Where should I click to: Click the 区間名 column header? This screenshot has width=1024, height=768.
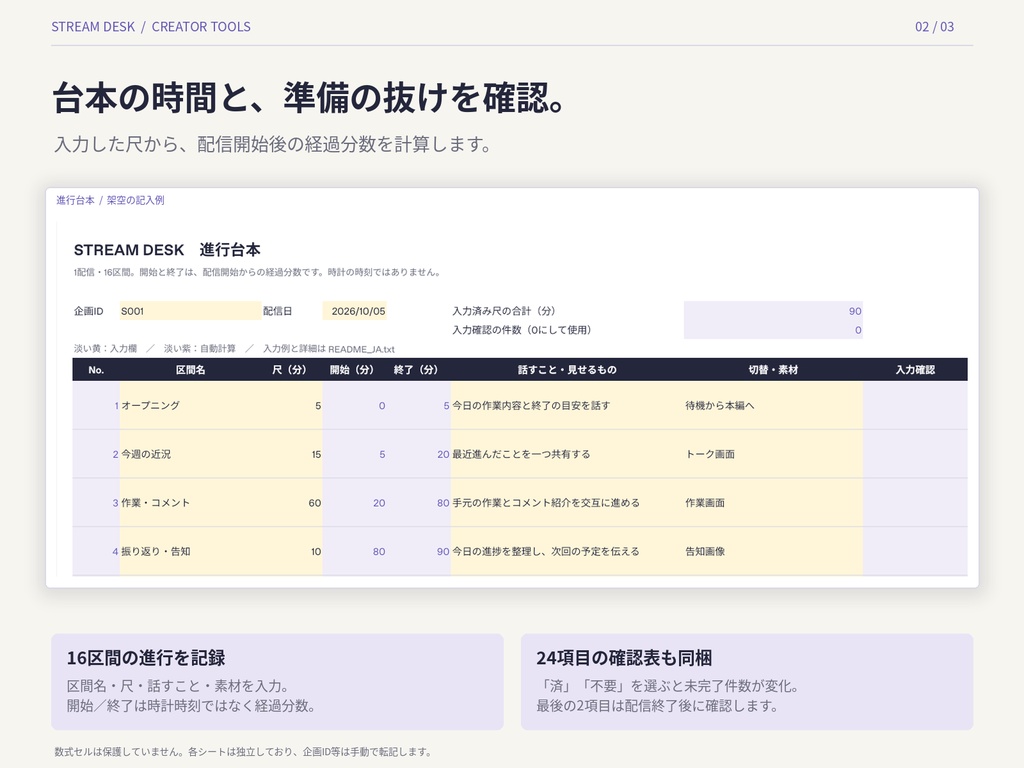coord(190,370)
